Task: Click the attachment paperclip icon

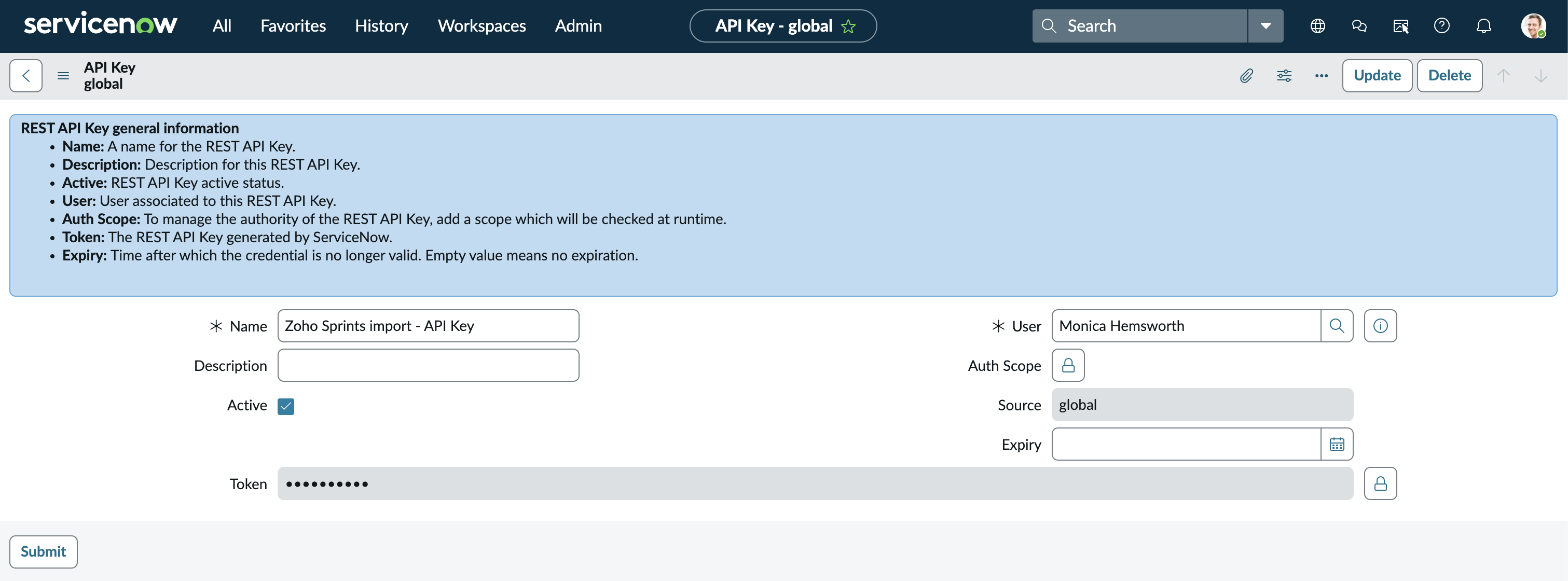Action: click(1246, 75)
